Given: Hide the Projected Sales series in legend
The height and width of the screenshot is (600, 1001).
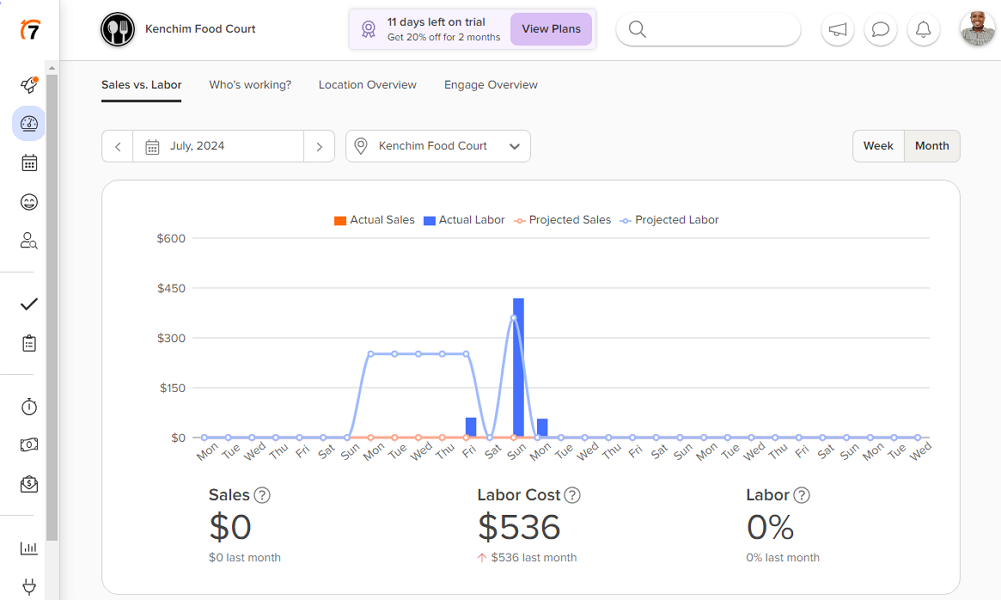Looking at the screenshot, I should pyautogui.click(x=563, y=219).
